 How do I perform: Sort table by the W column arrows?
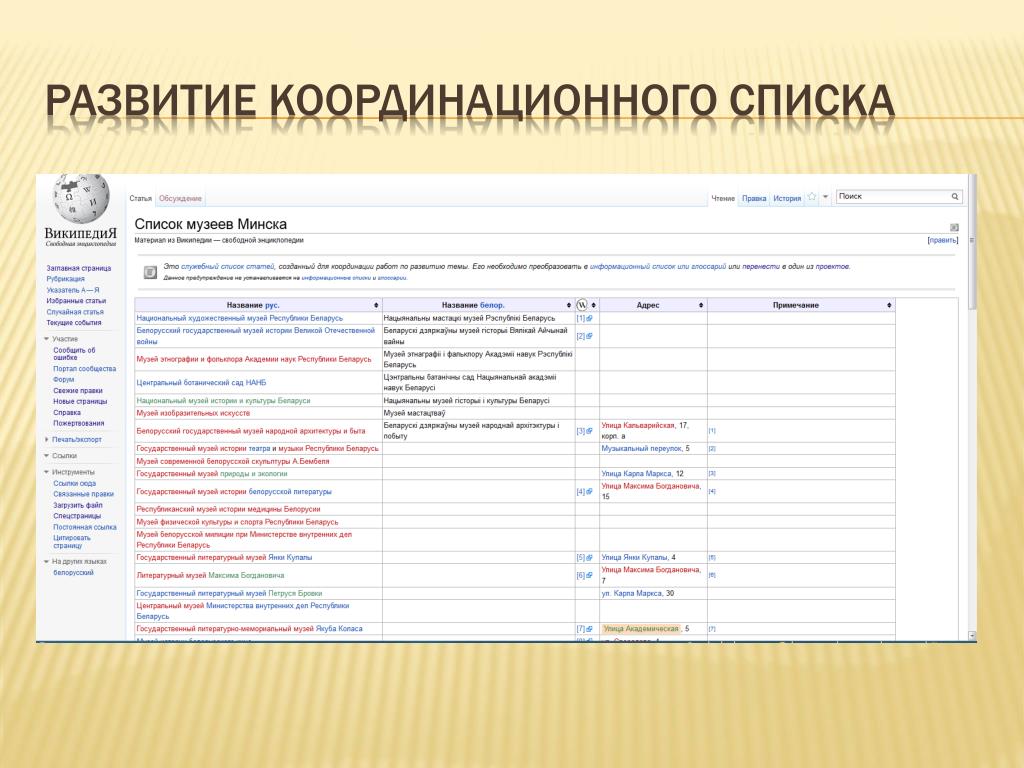pos(593,306)
